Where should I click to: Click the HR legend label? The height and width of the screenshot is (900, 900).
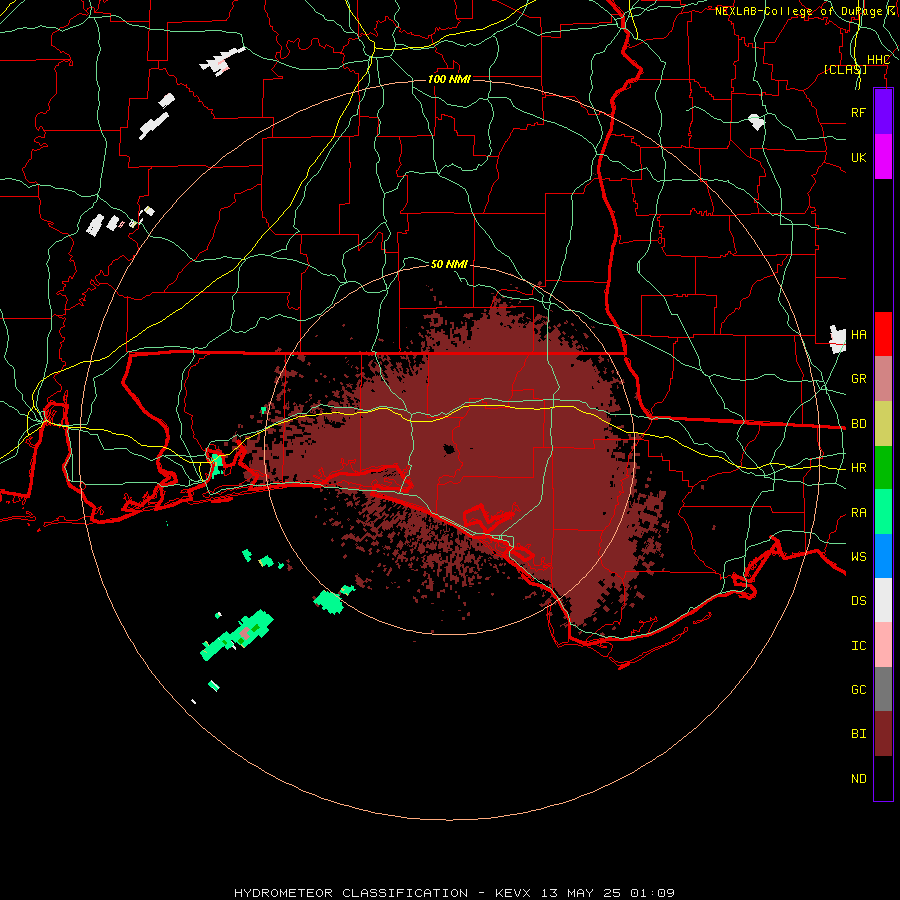click(858, 468)
